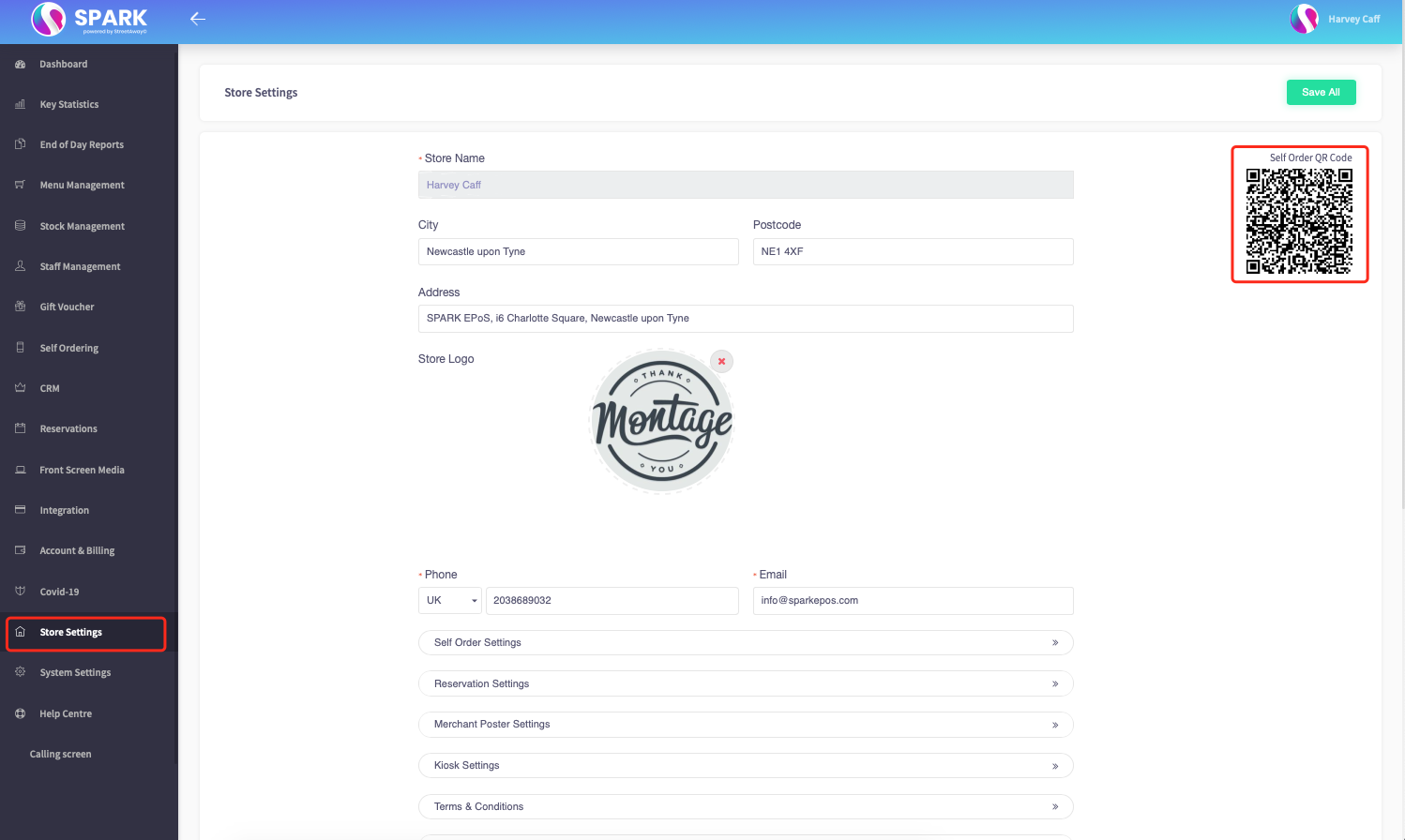This screenshot has width=1405, height=840.
Task: Open Reservations from the sidebar
Action: 68,429
